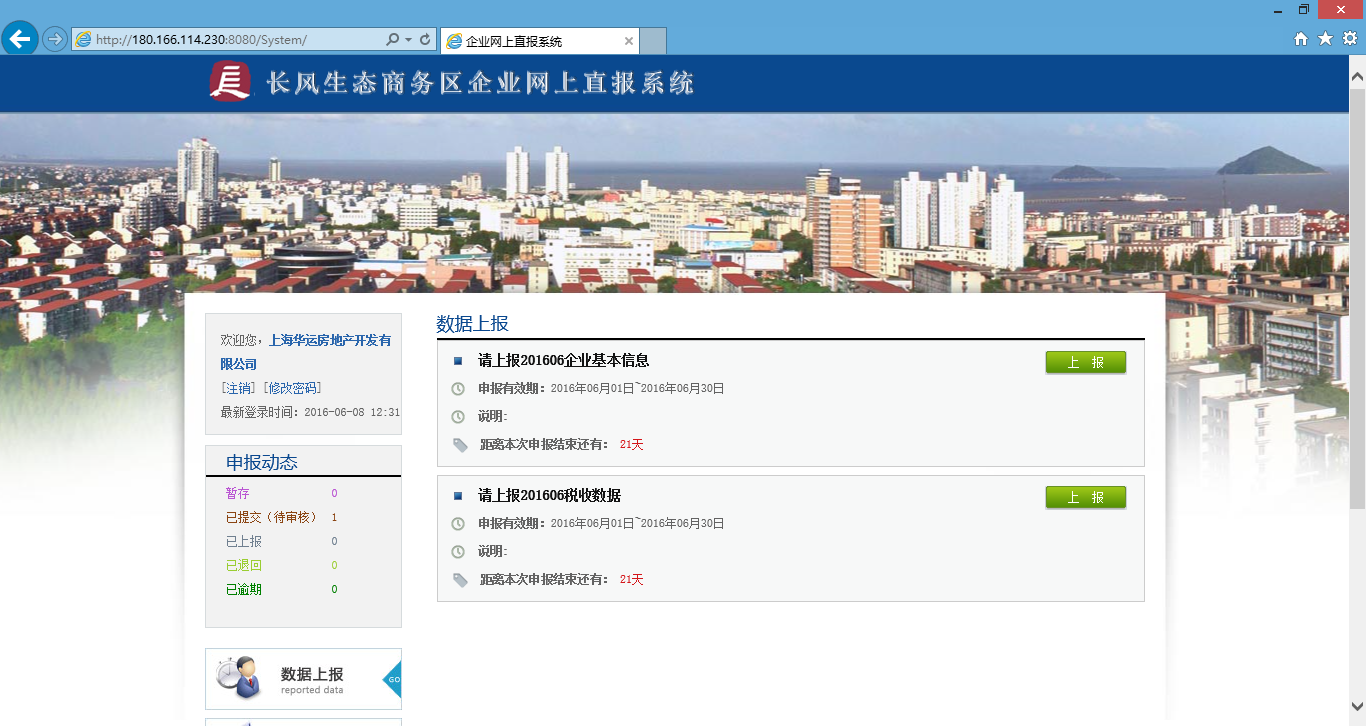Click the Search magnifier icon in address bar
Viewport: 1366px width, 726px height.
[393, 40]
